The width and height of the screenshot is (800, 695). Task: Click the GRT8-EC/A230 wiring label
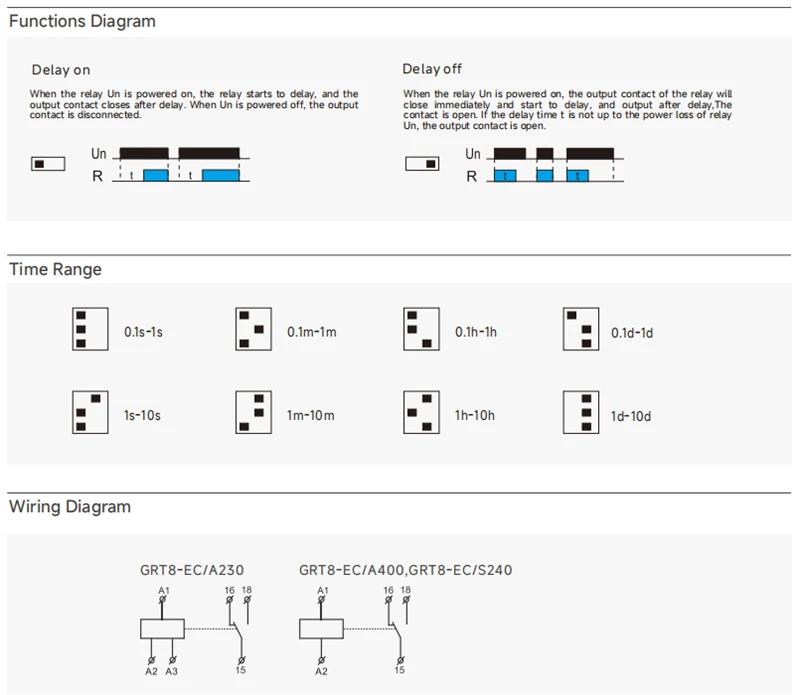(192, 570)
